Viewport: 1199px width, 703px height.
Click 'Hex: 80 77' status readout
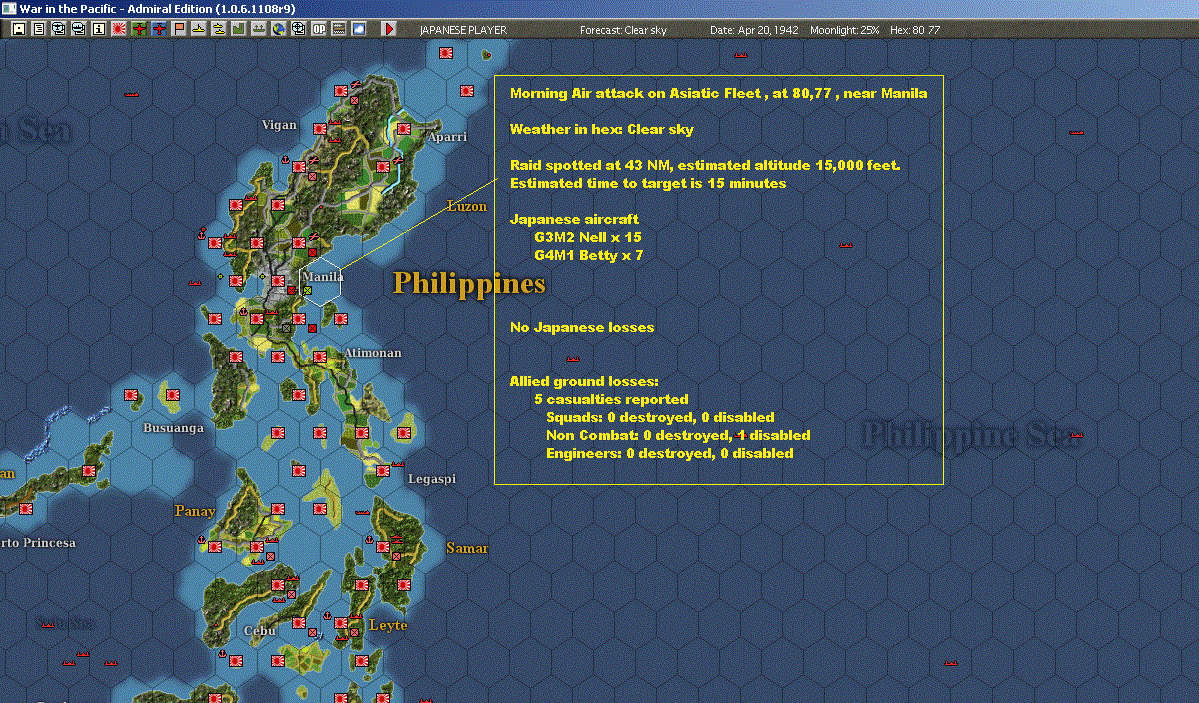pos(915,30)
